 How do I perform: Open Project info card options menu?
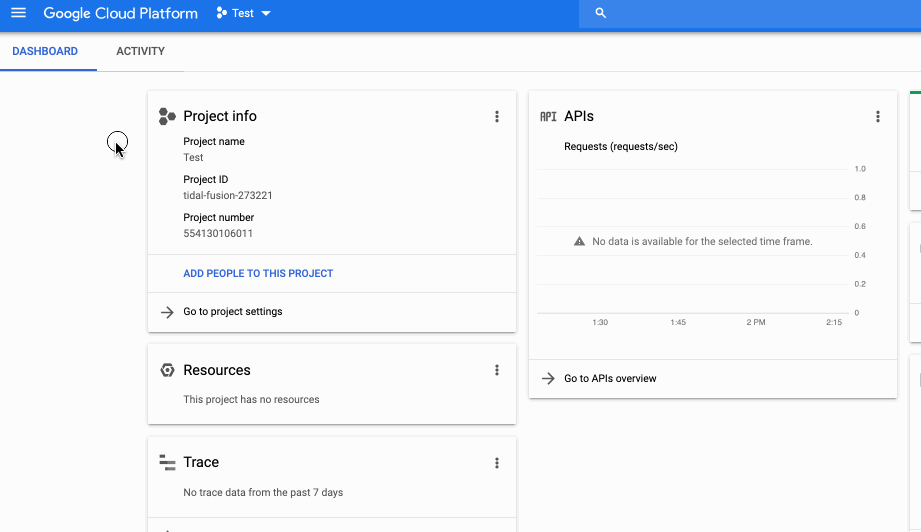coord(497,116)
